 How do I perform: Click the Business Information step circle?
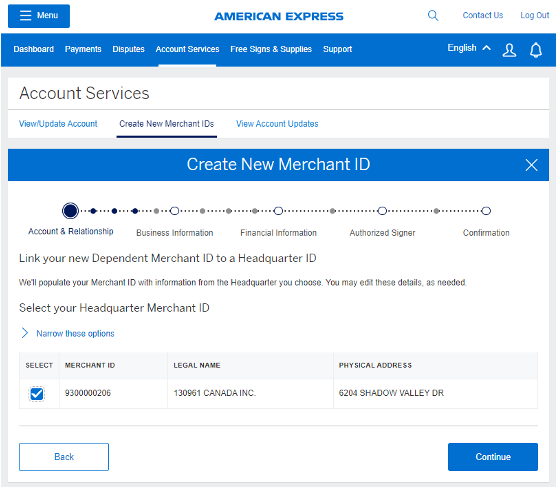174,211
